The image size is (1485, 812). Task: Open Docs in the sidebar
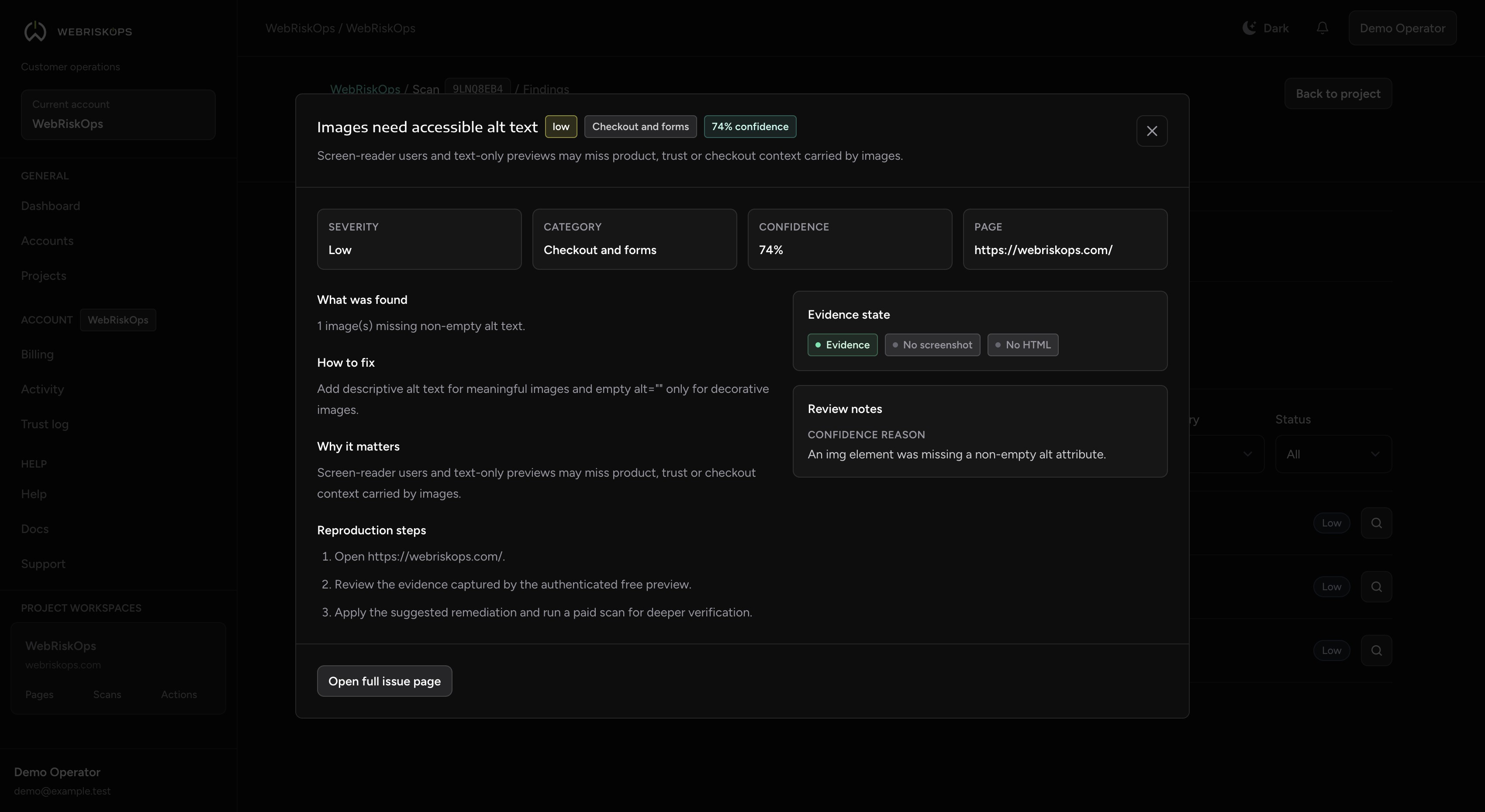point(35,529)
